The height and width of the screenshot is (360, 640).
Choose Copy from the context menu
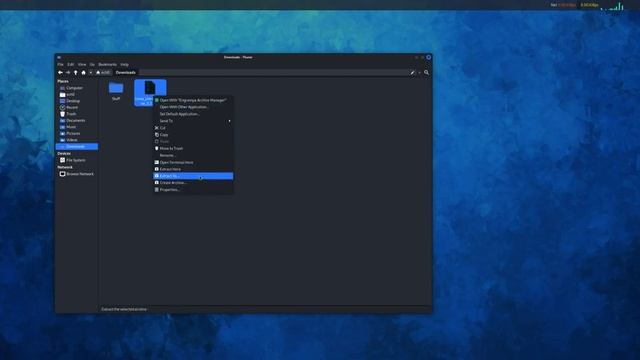point(193,135)
